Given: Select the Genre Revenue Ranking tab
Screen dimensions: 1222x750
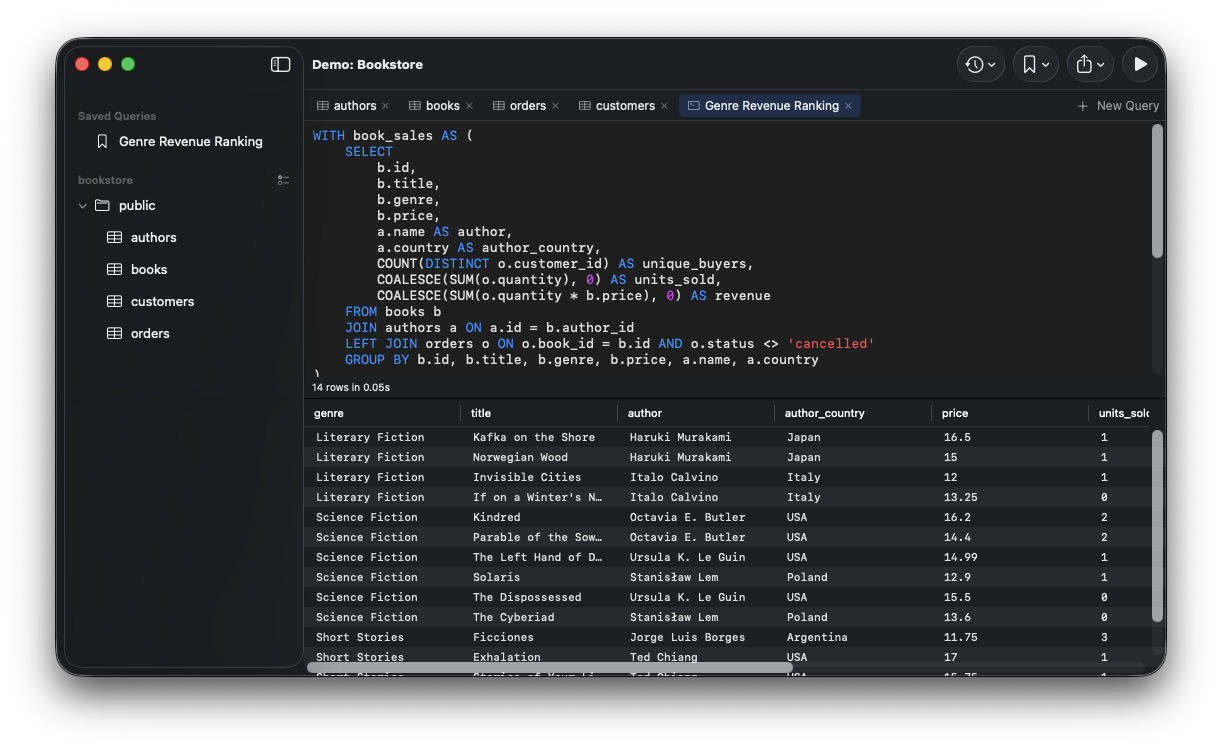Looking at the screenshot, I should (x=771, y=106).
